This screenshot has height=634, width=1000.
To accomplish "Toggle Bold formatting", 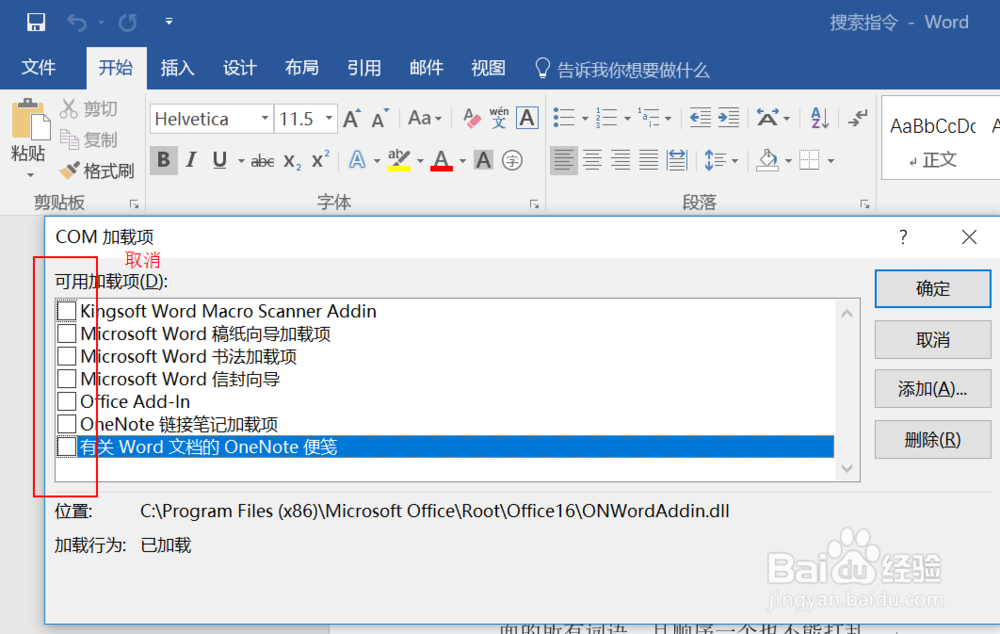I will click(x=163, y=160).
